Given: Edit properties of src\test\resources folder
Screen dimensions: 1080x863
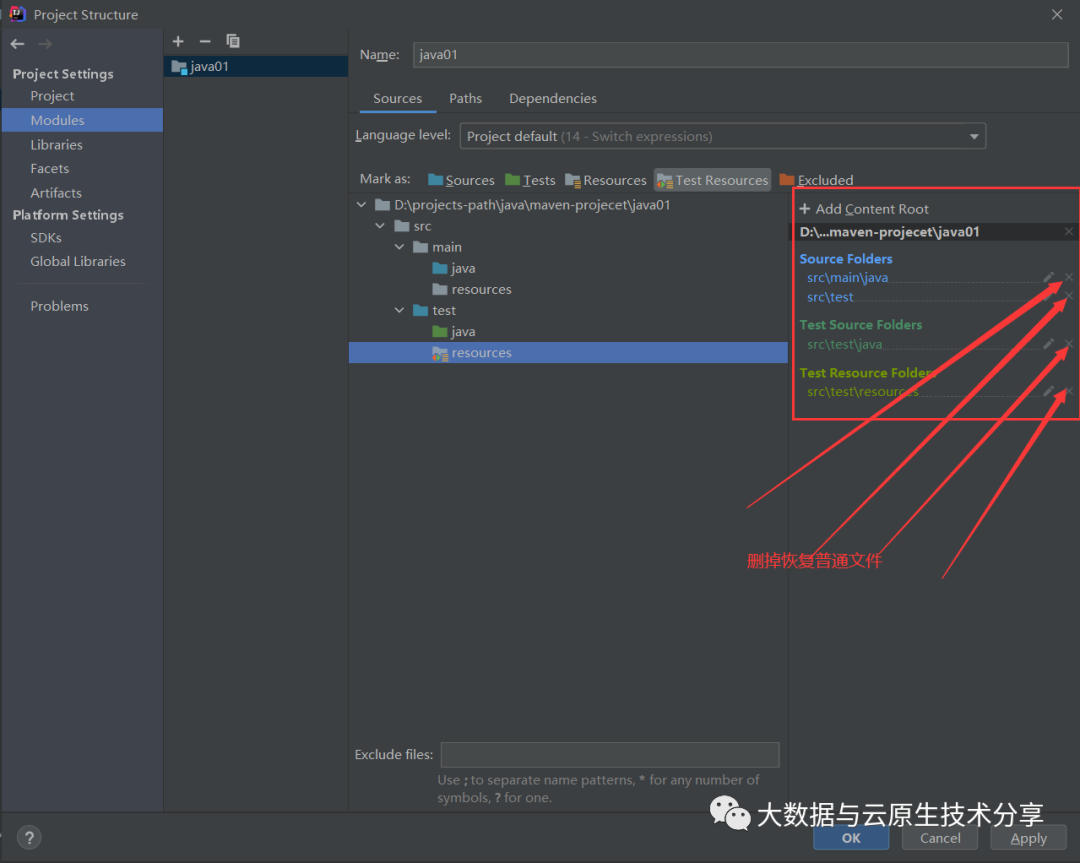Looking at the screenshot, I should [1048, 391].
